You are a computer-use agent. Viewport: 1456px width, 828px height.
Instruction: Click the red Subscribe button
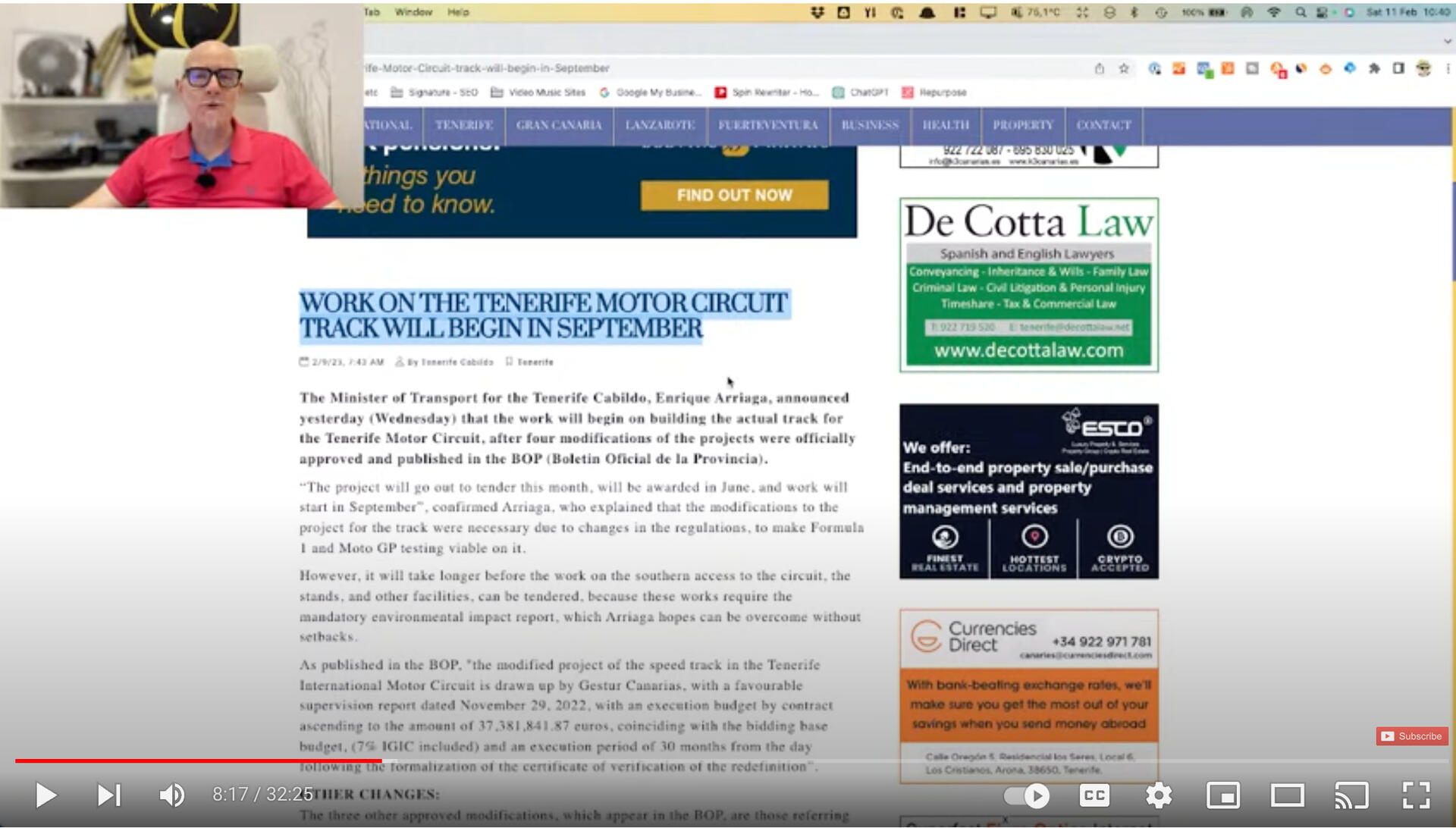[1412, 736]
